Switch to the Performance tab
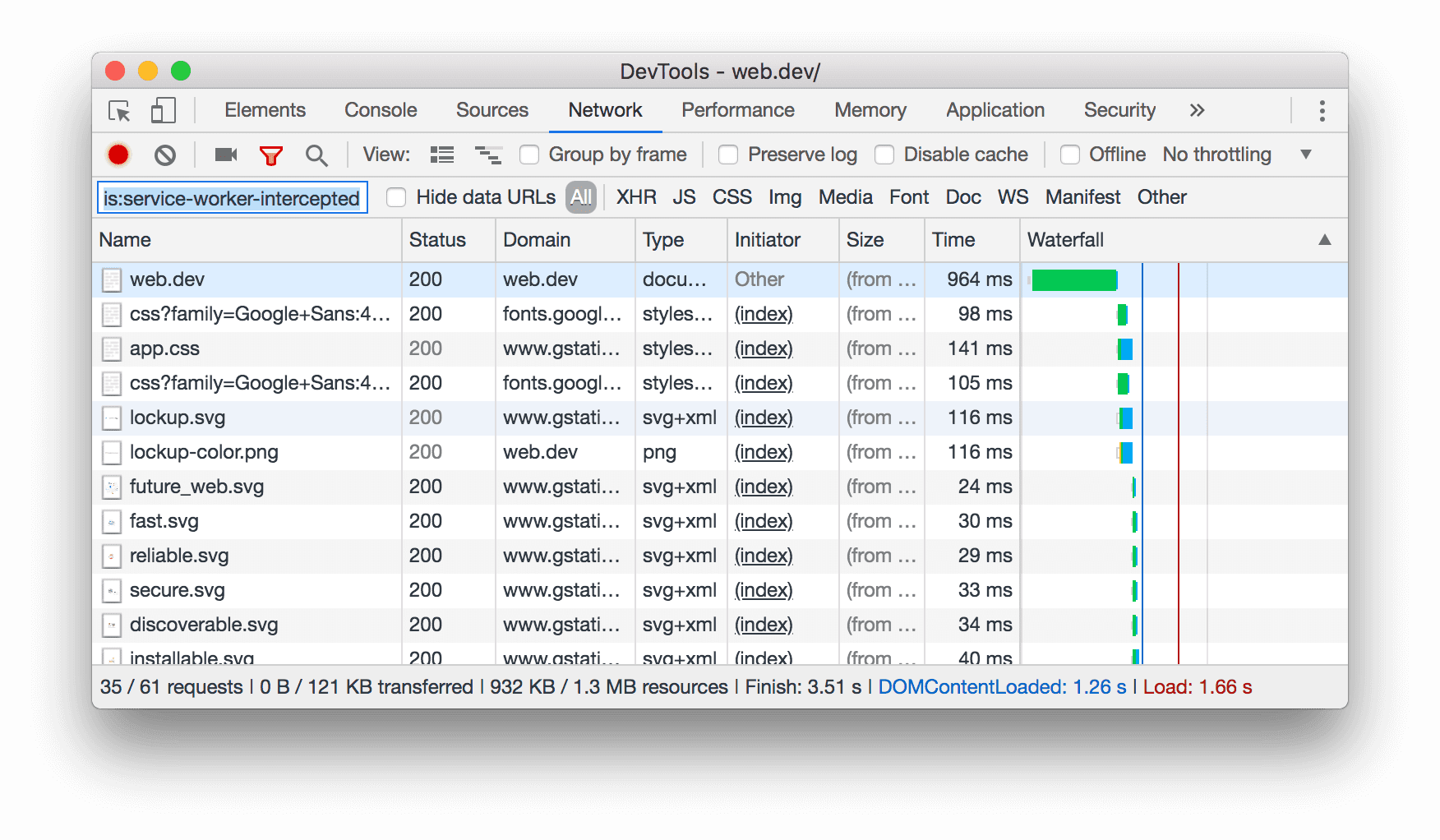 pyautogui.click(x=737, y=110)
